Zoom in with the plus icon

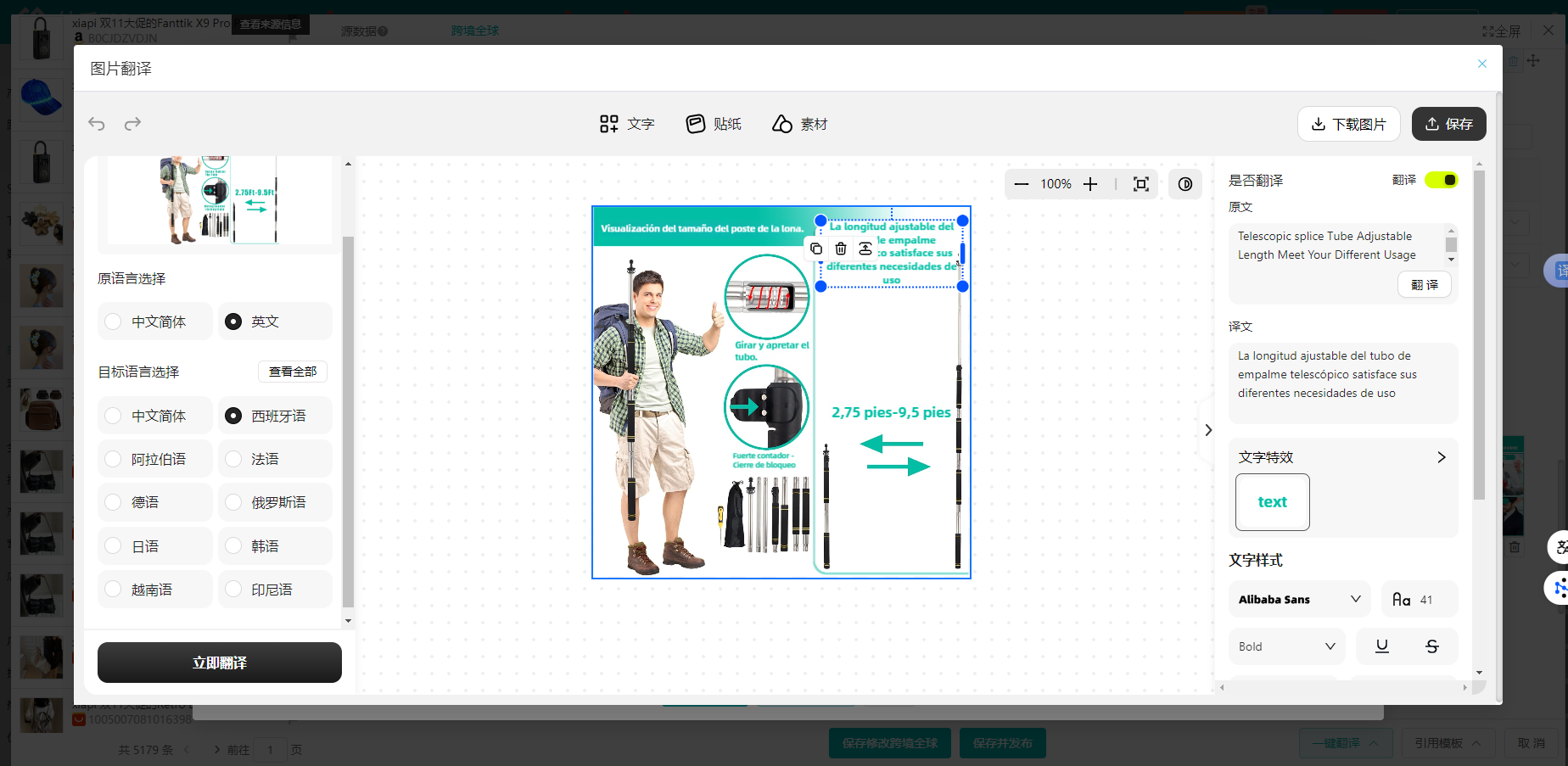point(1090,184)
